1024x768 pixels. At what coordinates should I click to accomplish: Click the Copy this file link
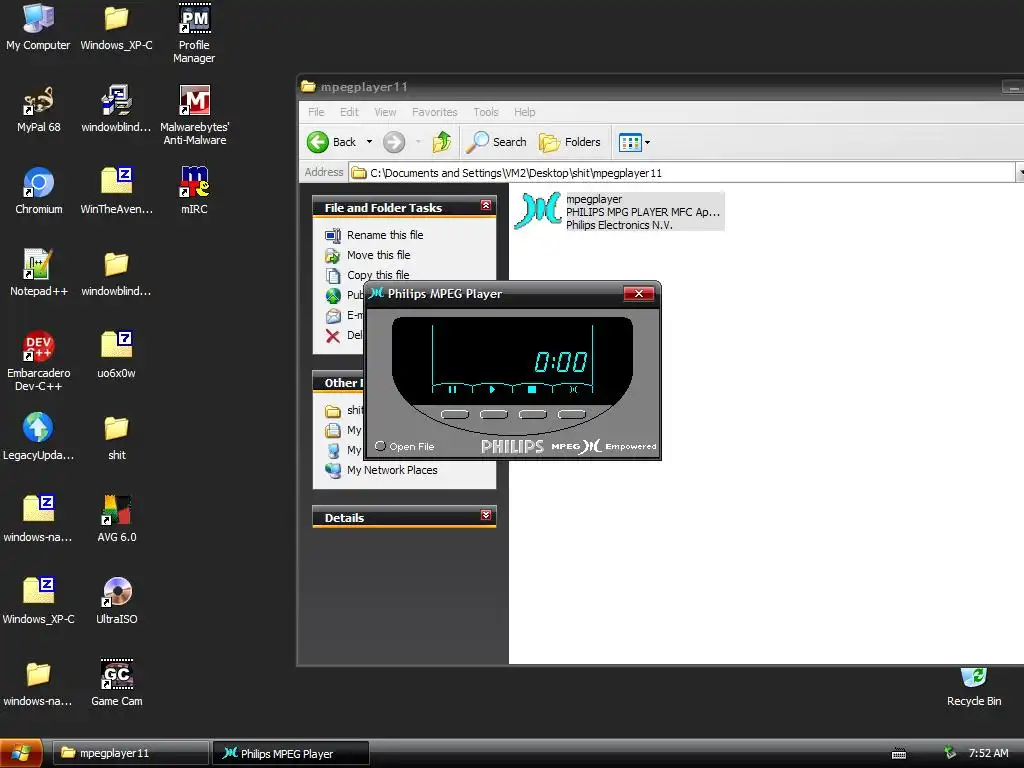(378, 275)
